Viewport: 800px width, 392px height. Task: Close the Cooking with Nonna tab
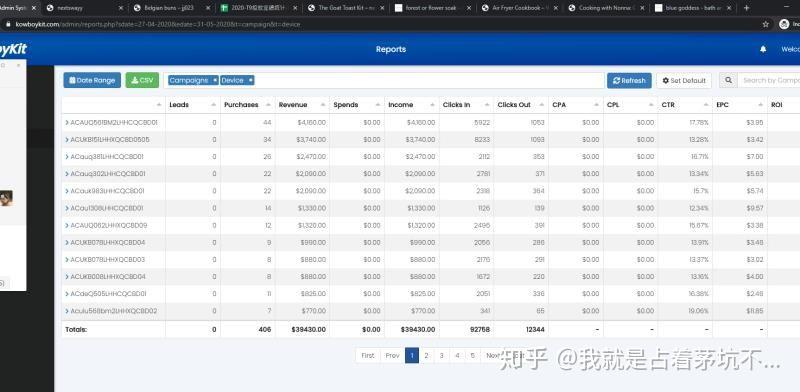pos(642,8)
